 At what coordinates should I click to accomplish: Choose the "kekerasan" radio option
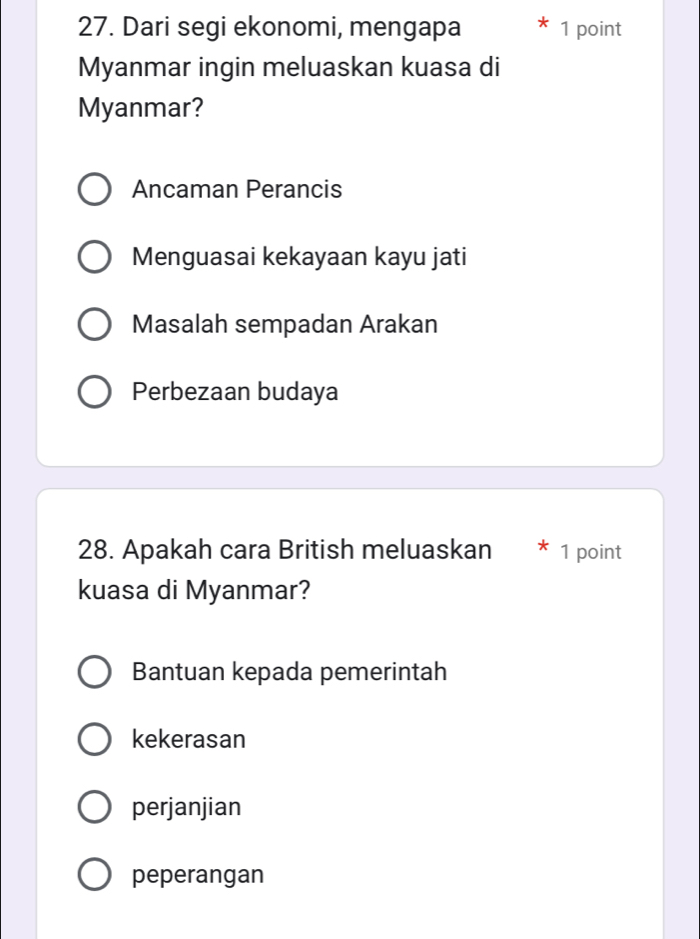pos(95,740)
